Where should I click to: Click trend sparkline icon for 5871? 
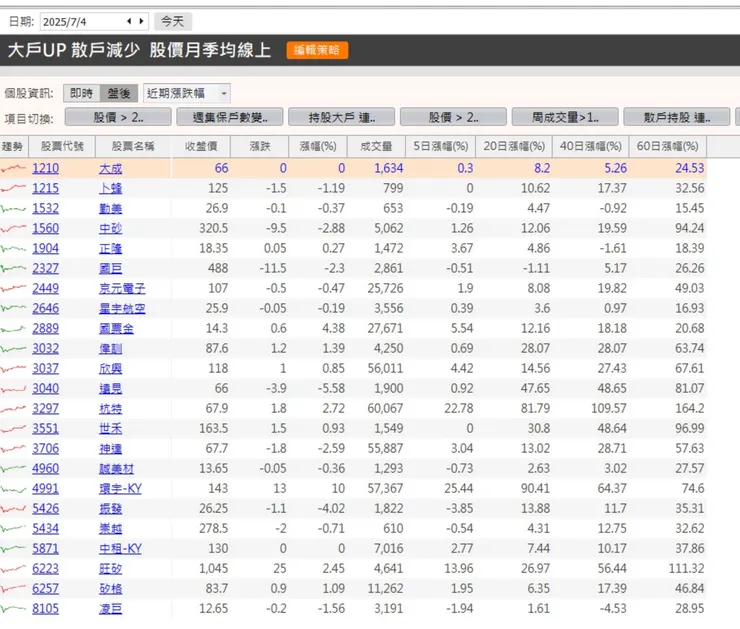pyautogui.click(x=13, y=548)
